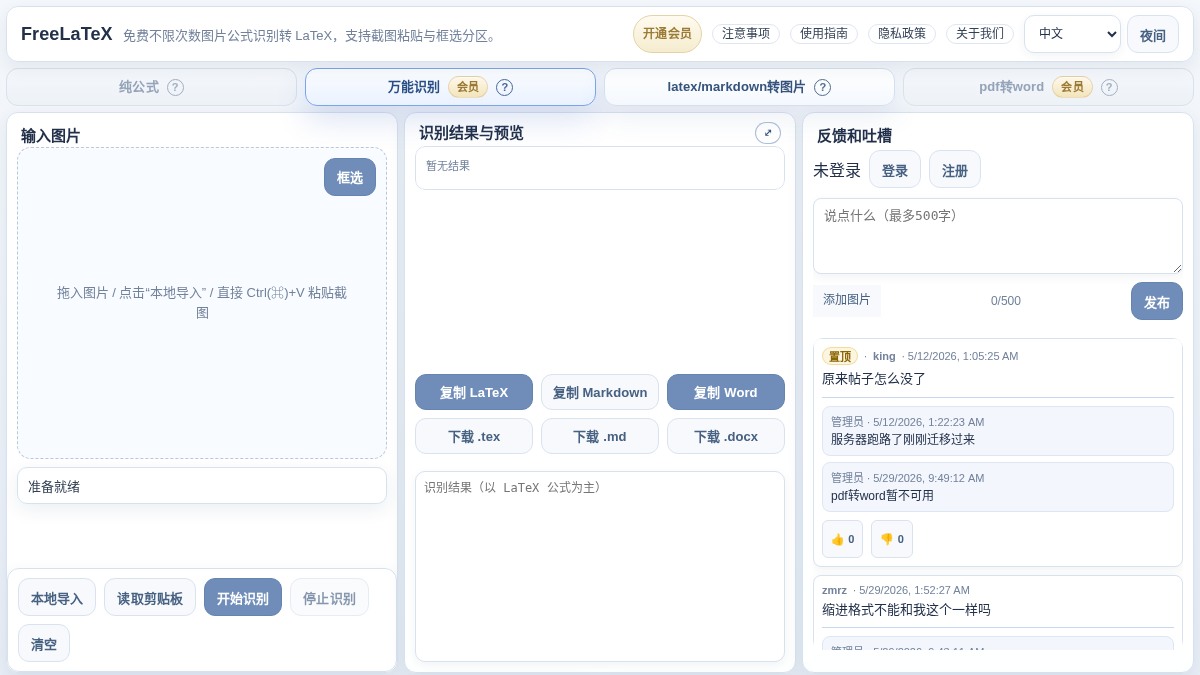This screenshot has height=675, width=1200.
Task: Switch to the 万能识别 tab
Action: tap(450, 87)
